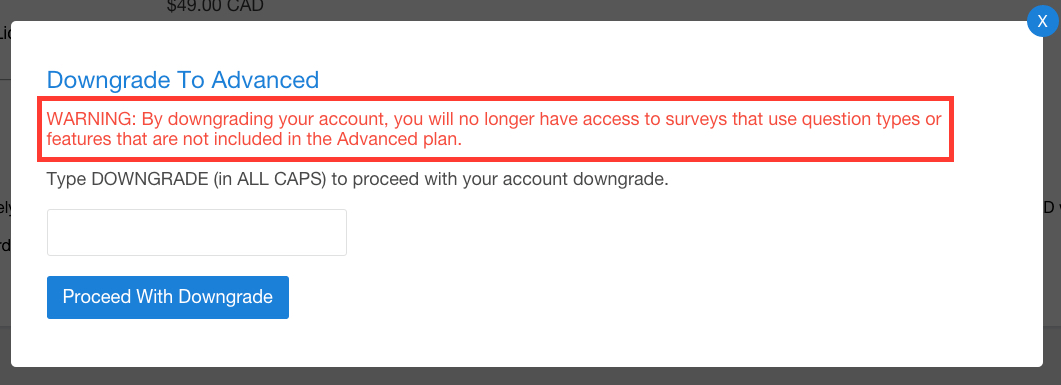
Task: Click the red WARNING message text
Action: coord(494,129)
